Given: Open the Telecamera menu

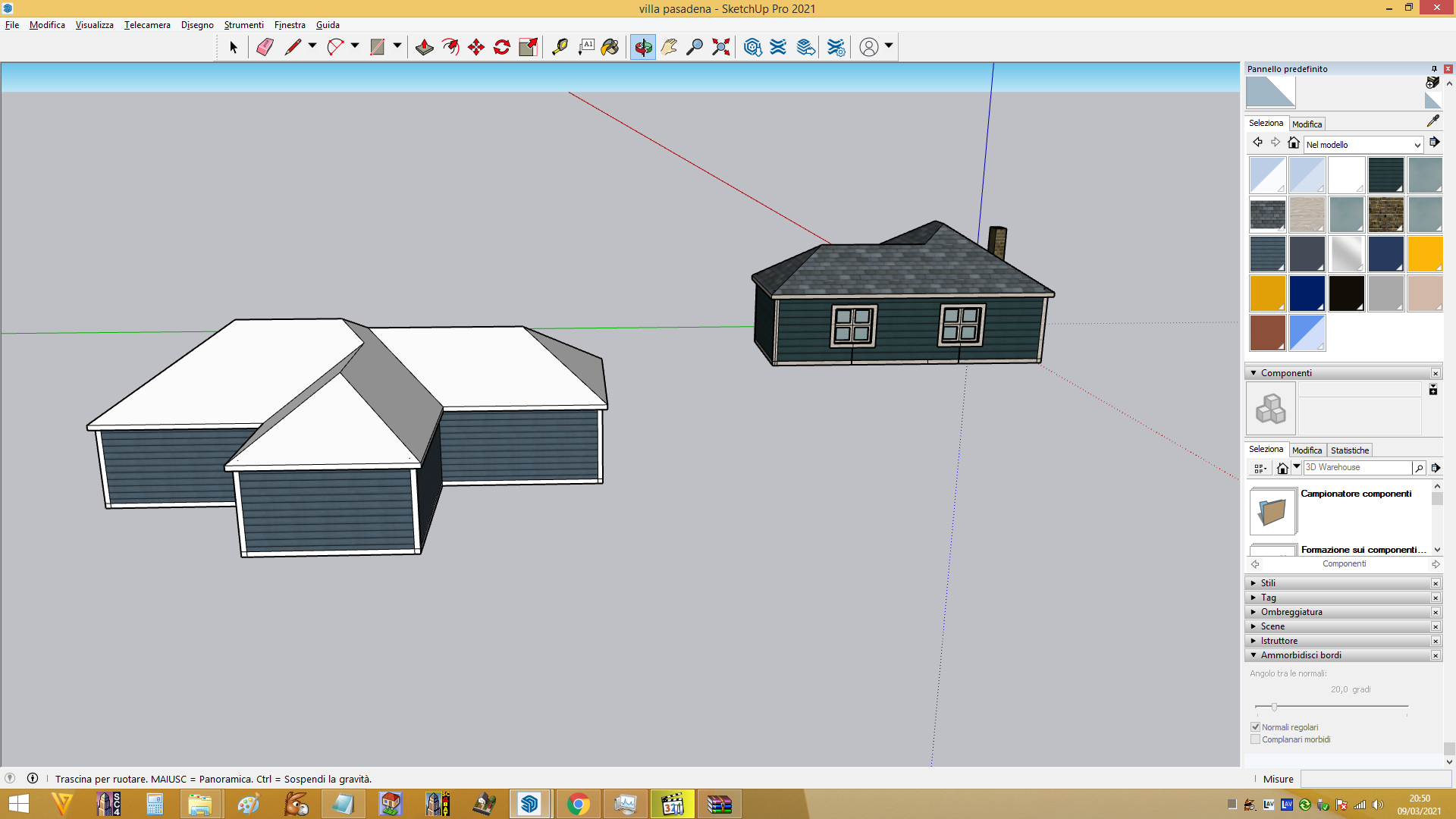Looking at the screenshot, I should (147, 25).
